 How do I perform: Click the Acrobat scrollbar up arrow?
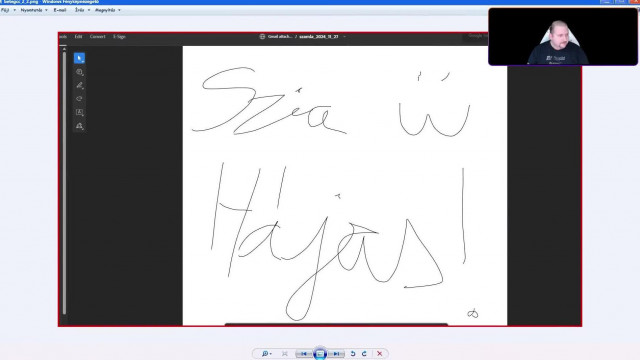point(64,49)
